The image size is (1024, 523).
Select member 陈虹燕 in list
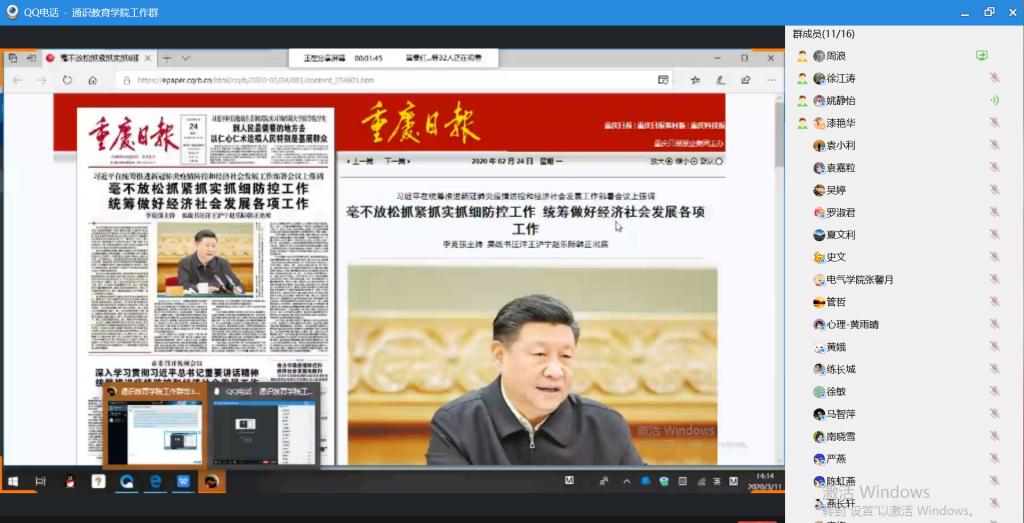coord(841,481)
